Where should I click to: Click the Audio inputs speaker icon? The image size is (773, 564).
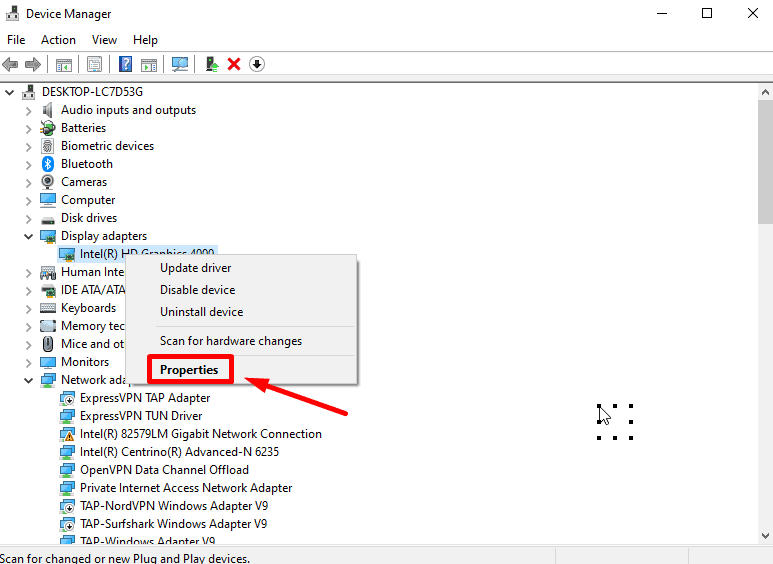tap(48, 110)
